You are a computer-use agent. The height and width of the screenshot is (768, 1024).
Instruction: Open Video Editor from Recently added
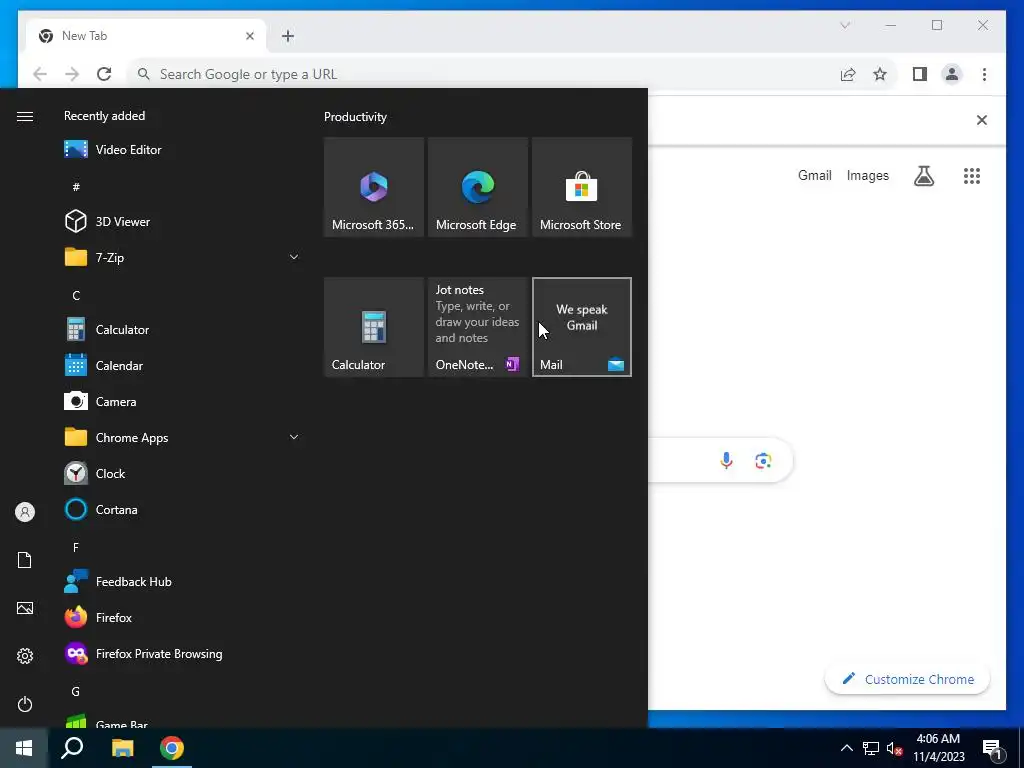click(183, 150)
